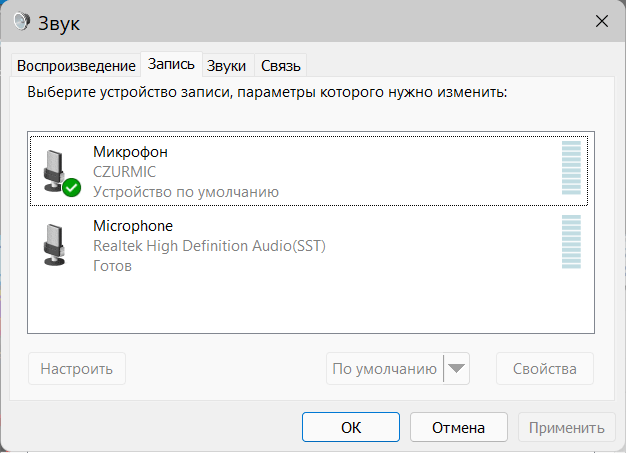The image size is (626, 453).
Task: Click the Настроить button
Action: click(x=77, y=368)
